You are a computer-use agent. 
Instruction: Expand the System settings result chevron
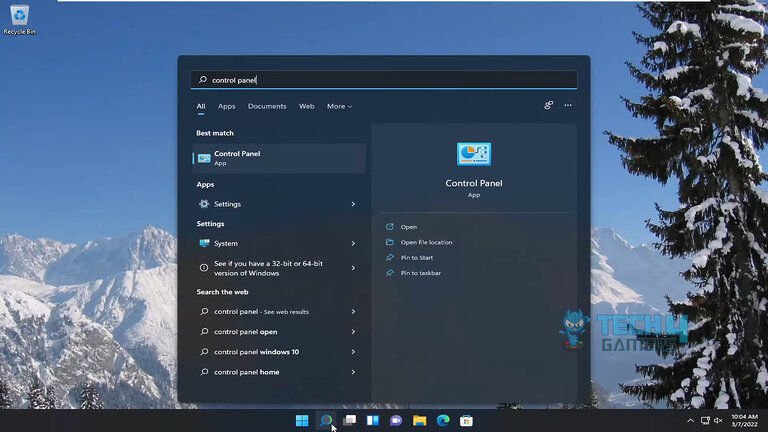pyautogui.click(x=353, y=243)
